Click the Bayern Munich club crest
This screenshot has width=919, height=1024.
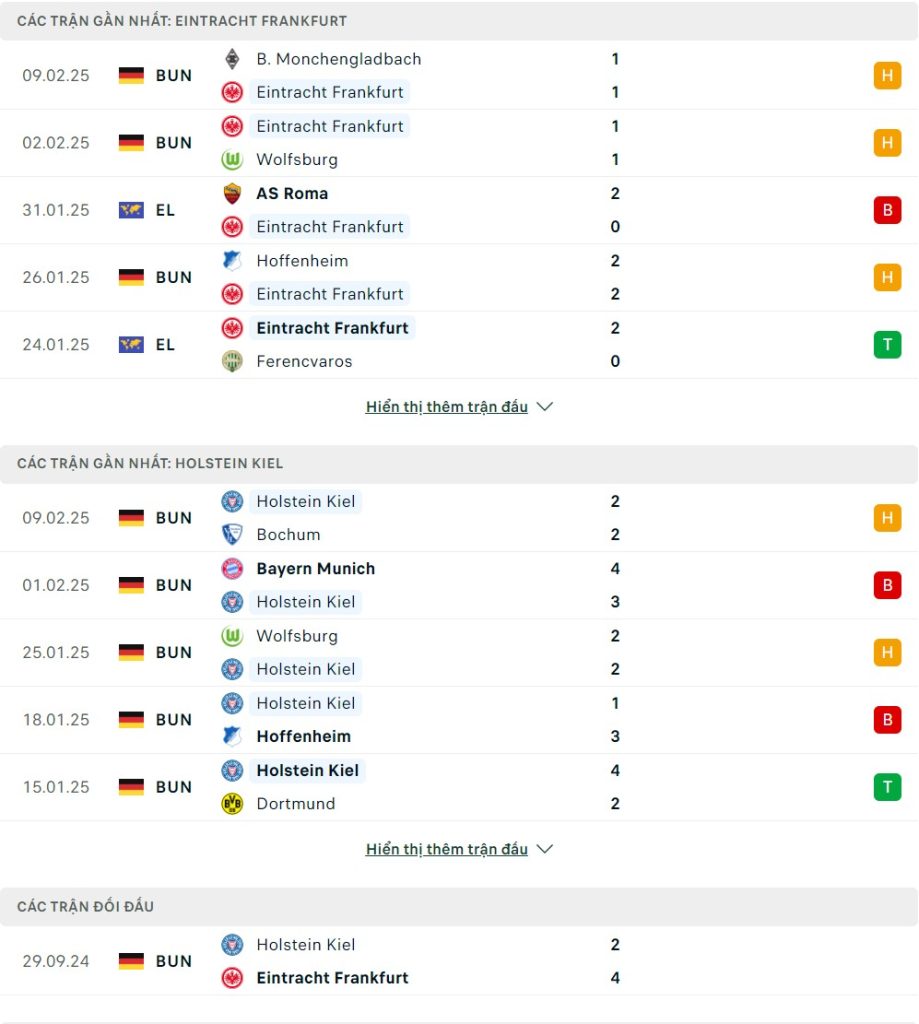tap(232, 569)
